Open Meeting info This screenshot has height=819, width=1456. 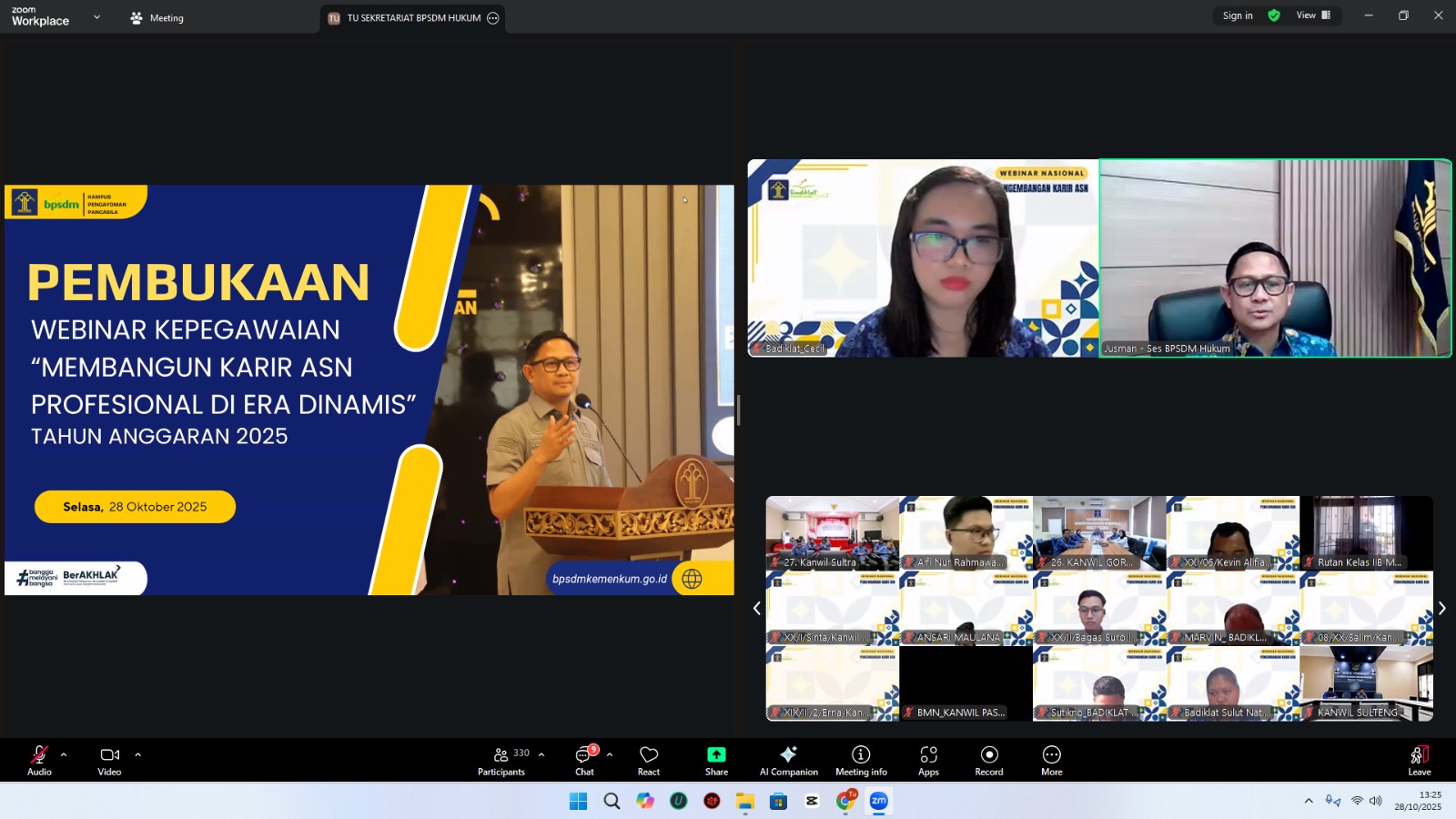pos(861,761)
